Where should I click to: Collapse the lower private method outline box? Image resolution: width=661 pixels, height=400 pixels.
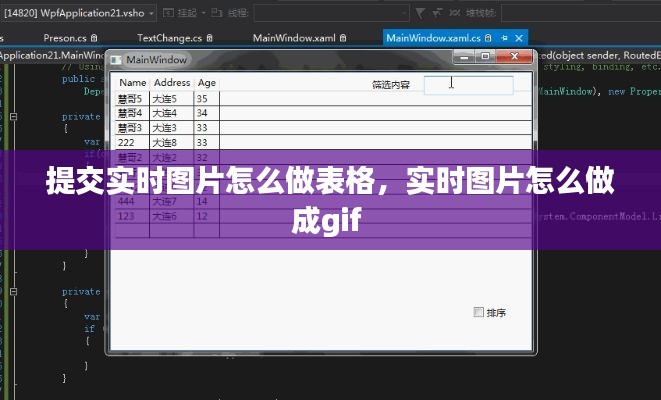12,292
